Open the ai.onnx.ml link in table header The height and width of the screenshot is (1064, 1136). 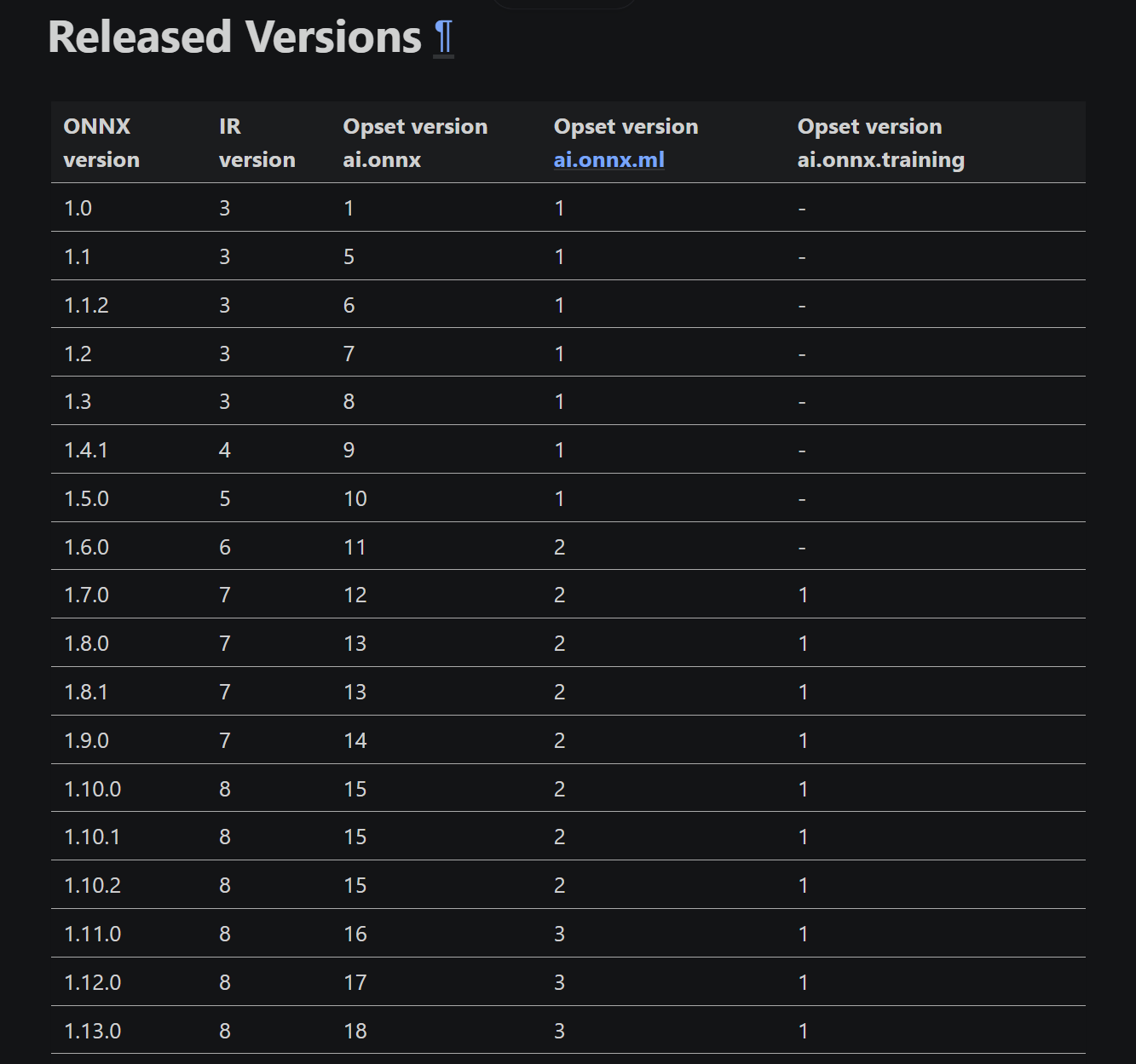click(608, 159)
